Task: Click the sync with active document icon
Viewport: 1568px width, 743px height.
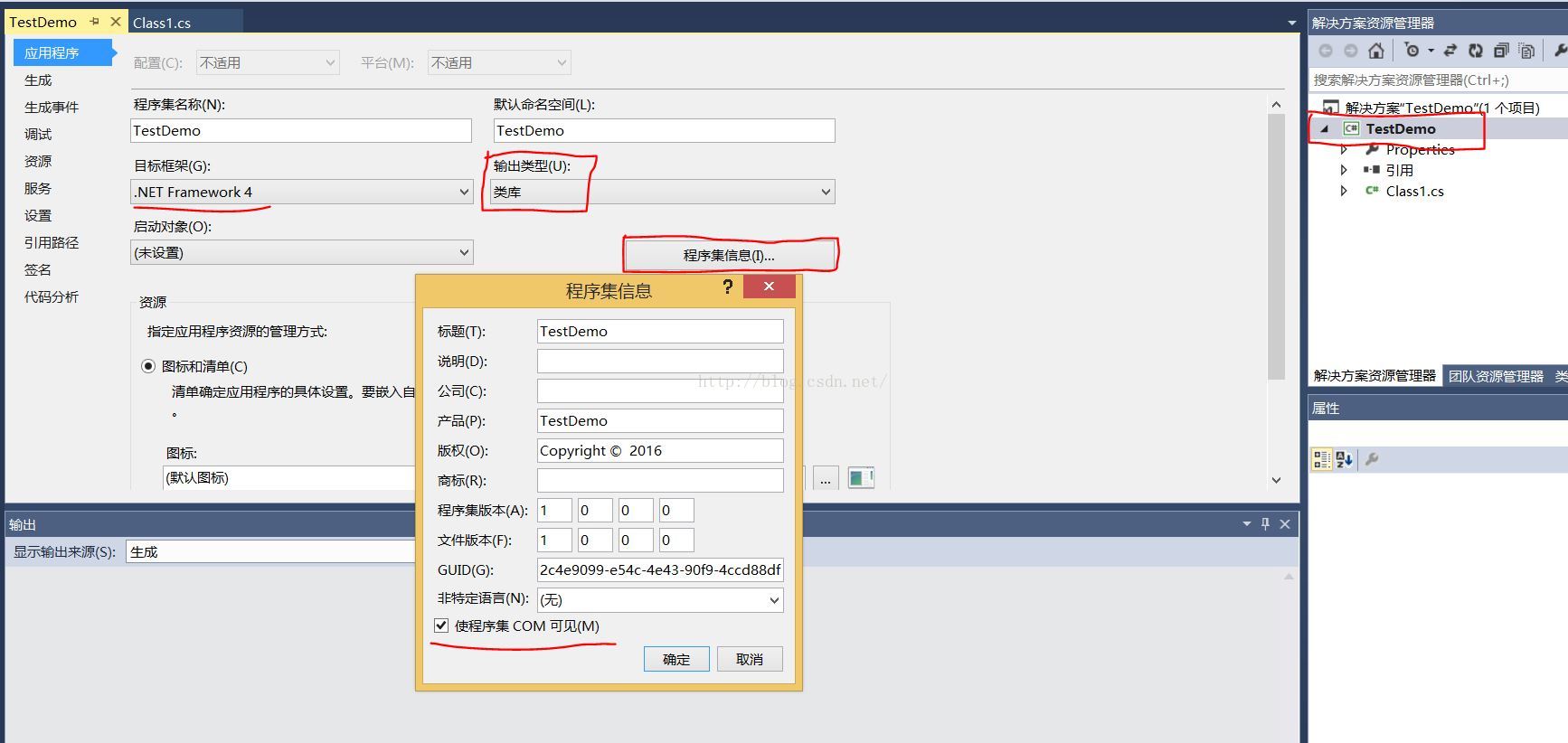Action: pyautogui.click(x=1450, y=51)
